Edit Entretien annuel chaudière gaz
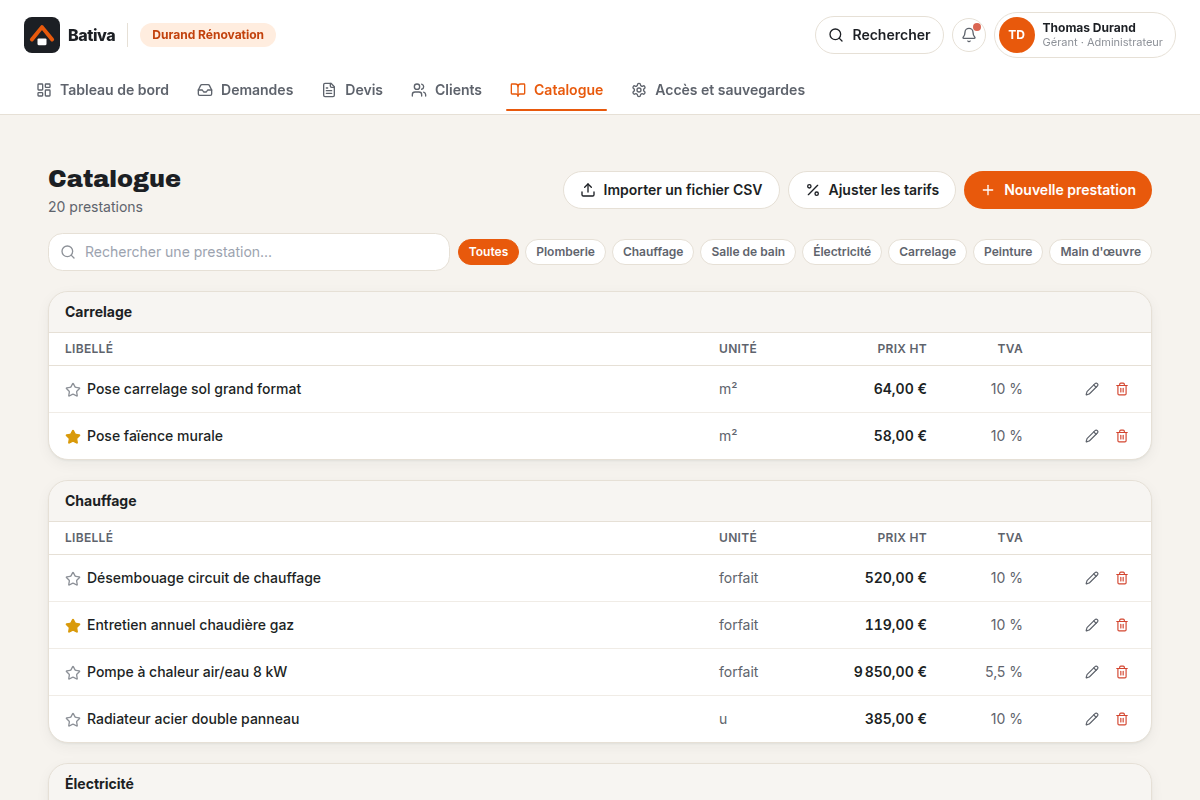This screenshot has height=800, width=1200. click(x=1092, y=625)
